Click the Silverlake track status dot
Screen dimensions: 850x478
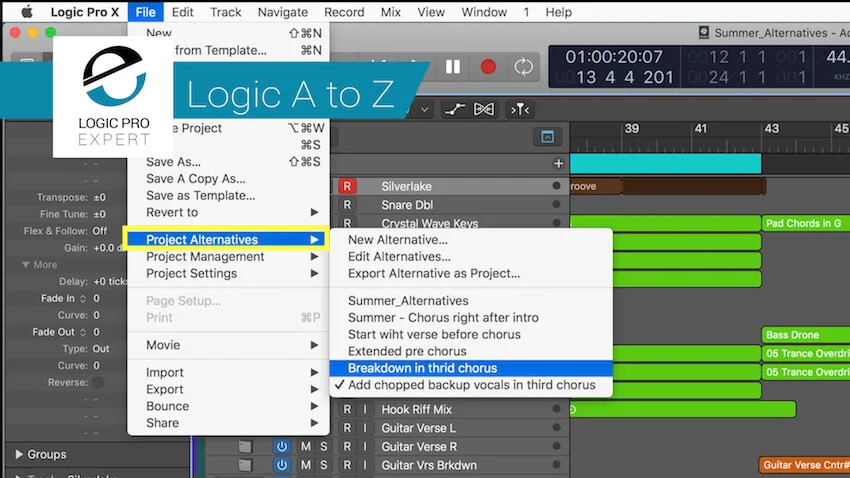556,186
